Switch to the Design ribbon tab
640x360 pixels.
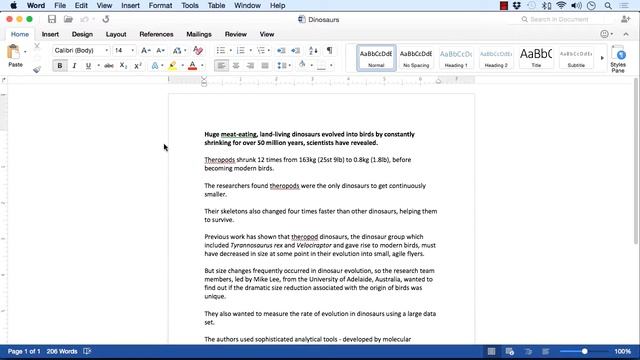click(82, 34)
